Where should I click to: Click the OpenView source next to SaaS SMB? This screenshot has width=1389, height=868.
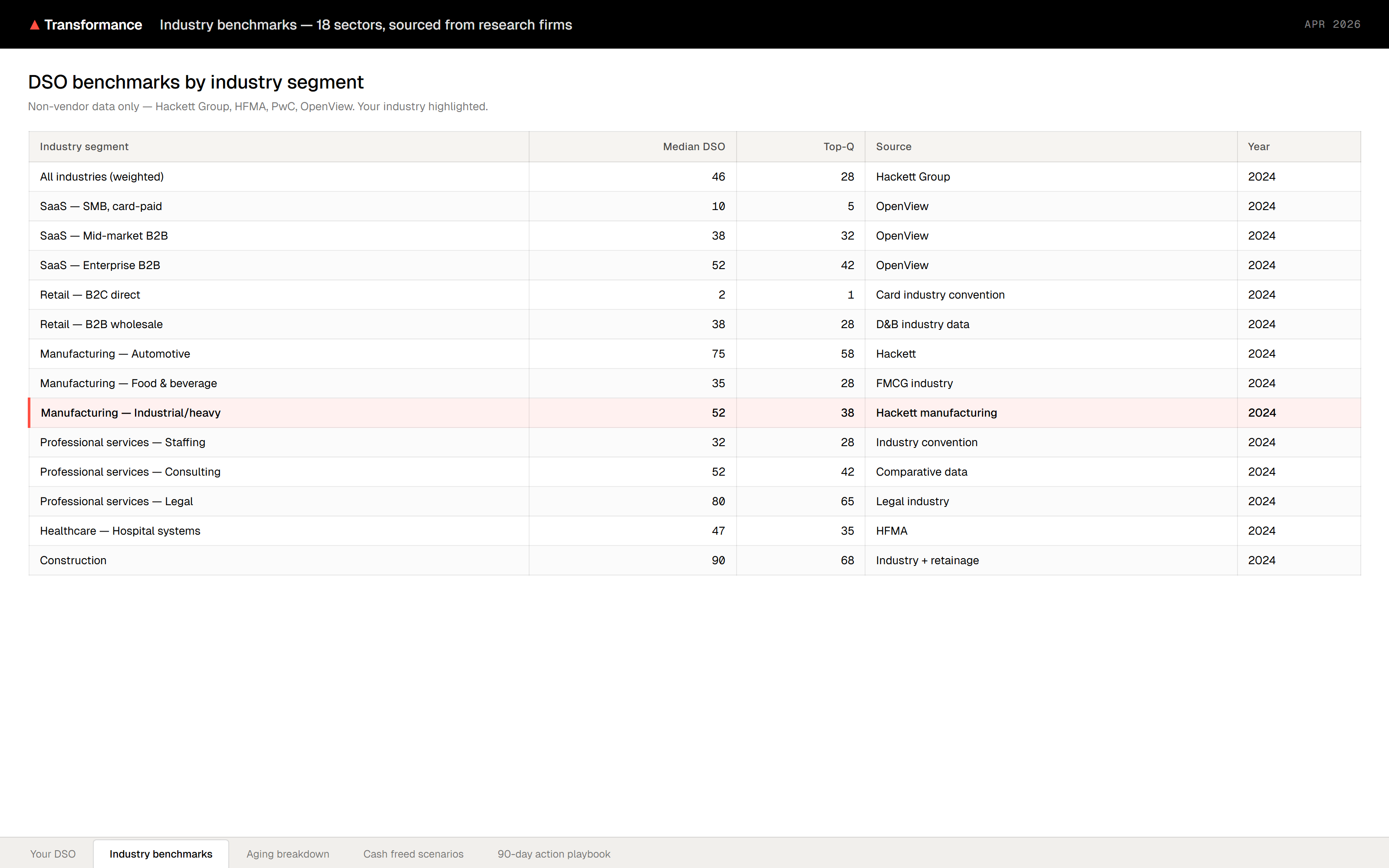[x=902, y=206]
